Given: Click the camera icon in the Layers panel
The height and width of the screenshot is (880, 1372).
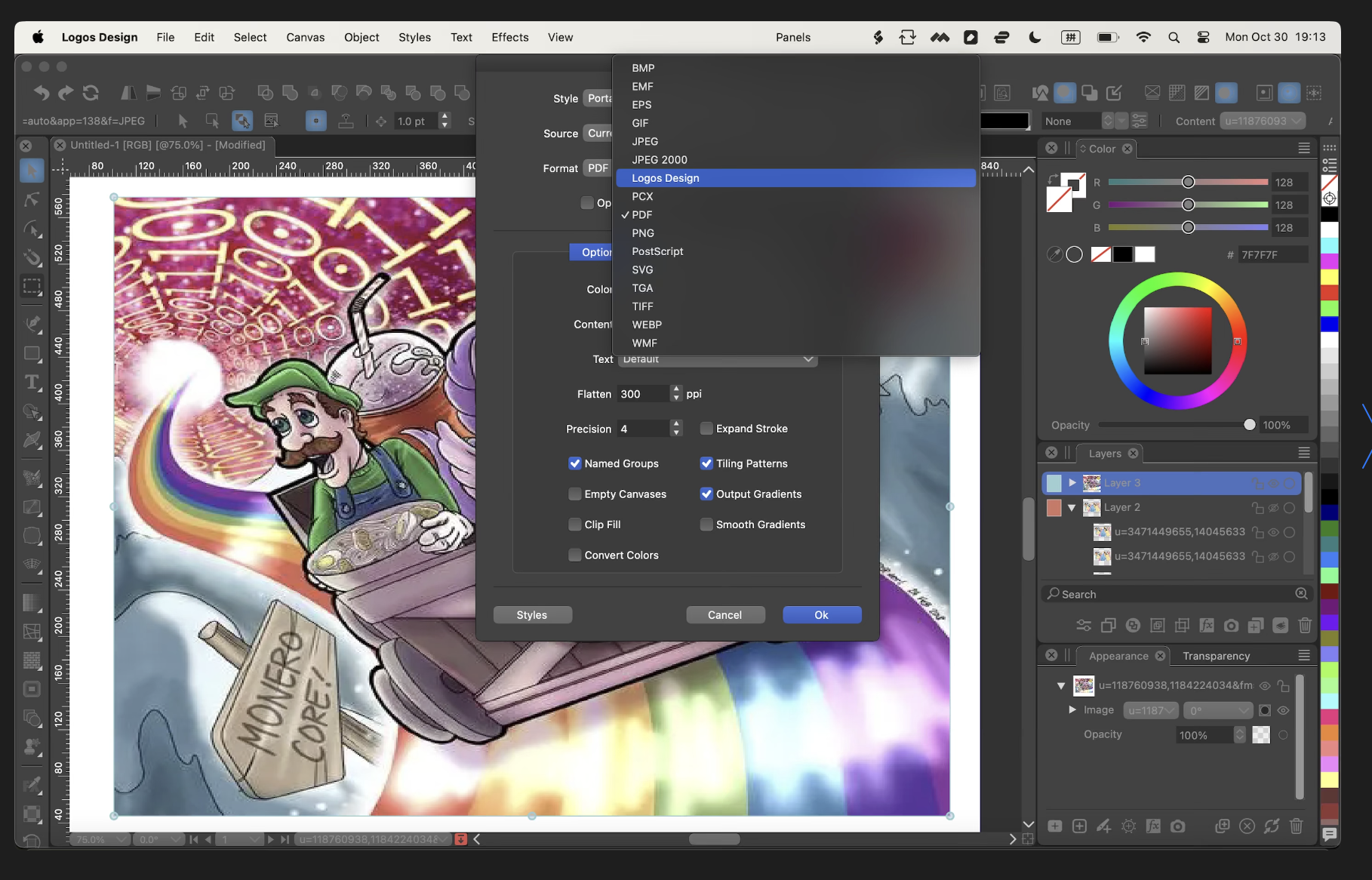Looking at the screenshot, I should click(x=1231, y=625).
